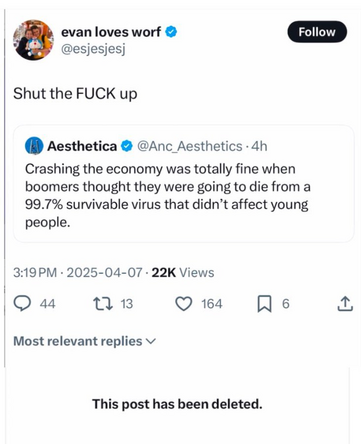Screen dimensions: 361x444
Task: Click the repost arrows icon
Action: tap(103, 304)
